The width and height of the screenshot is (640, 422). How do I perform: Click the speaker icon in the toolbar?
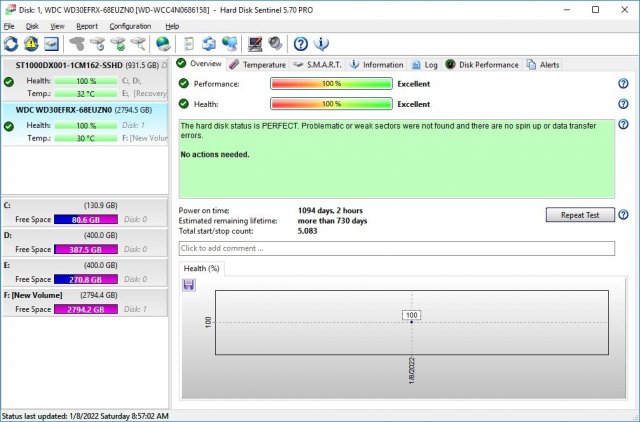pos(274,44)
